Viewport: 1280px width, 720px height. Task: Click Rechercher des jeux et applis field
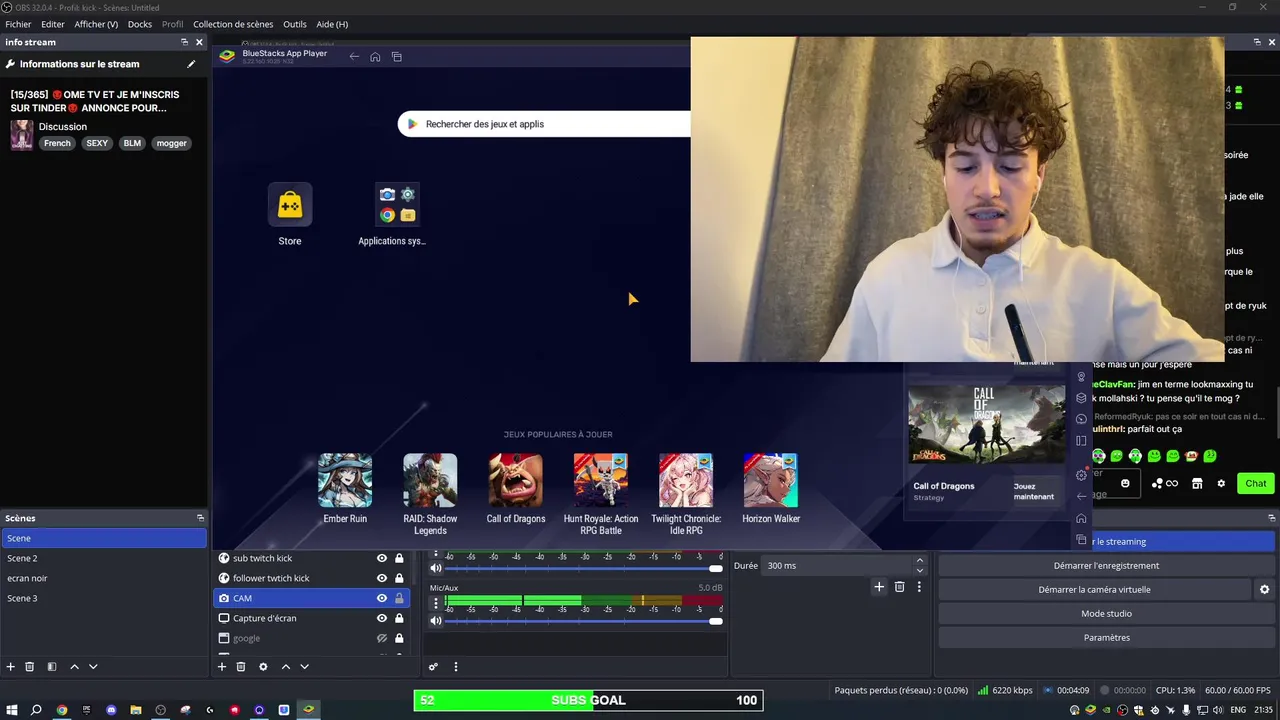click(545, 124)
